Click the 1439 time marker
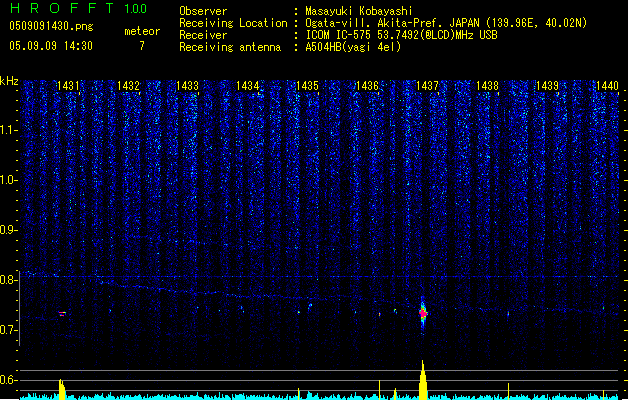 point(547,86)
